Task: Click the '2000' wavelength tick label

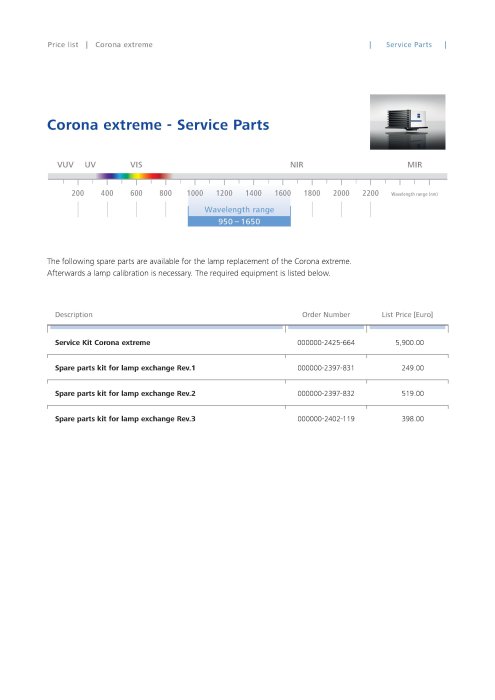Action: point(341,193)
